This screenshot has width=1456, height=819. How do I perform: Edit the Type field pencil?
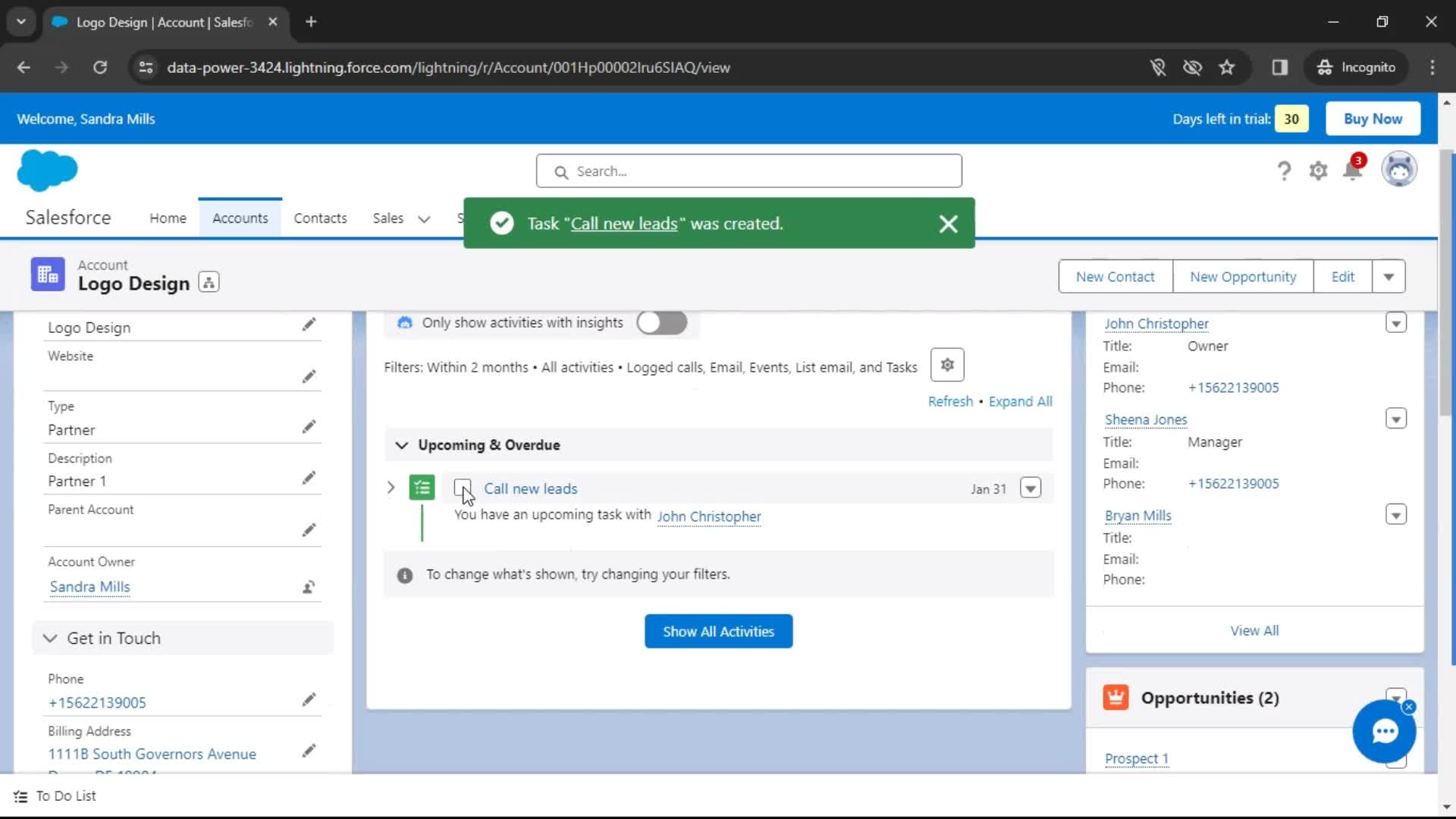(309, 427)
